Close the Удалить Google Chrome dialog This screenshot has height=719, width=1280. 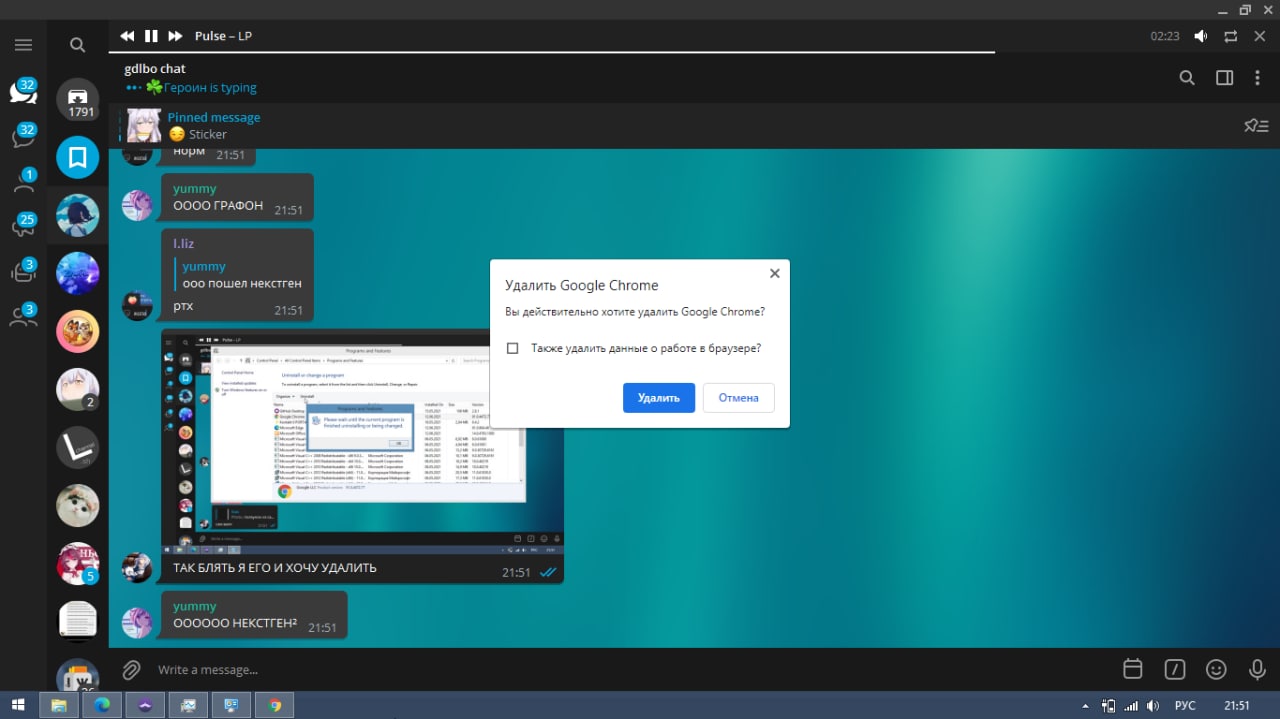[774, 273]
